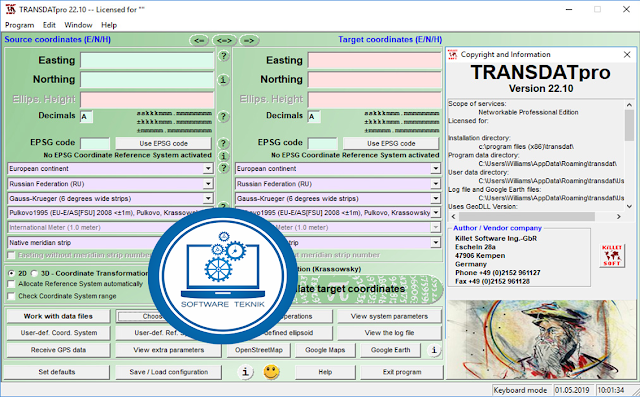Click the info icon next to Google Earth
The width and height of the screenshot is (640, 397).
434,350
